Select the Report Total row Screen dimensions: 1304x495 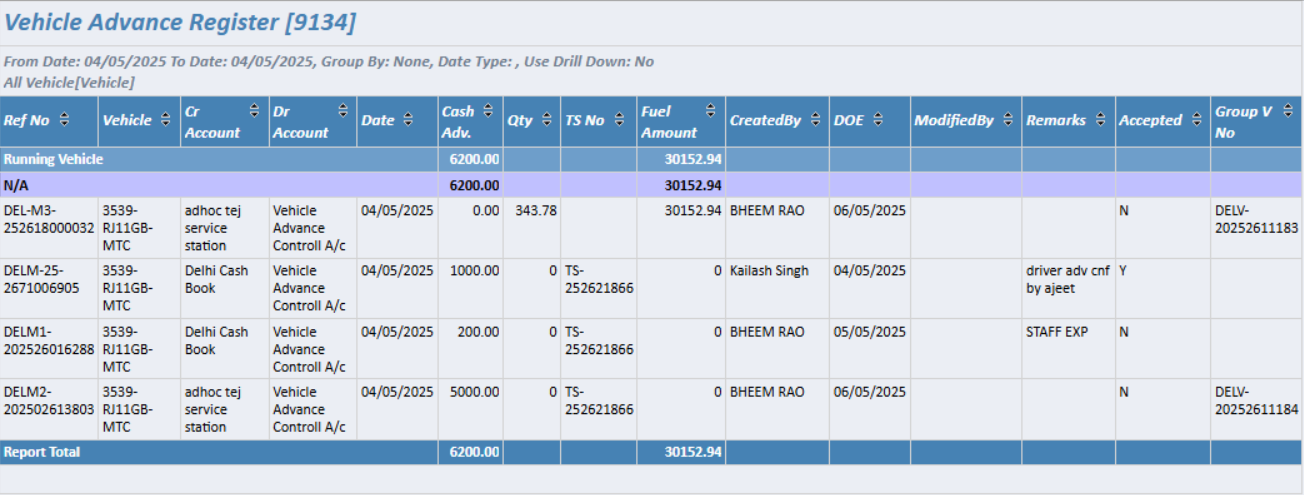tap(42, 452)
